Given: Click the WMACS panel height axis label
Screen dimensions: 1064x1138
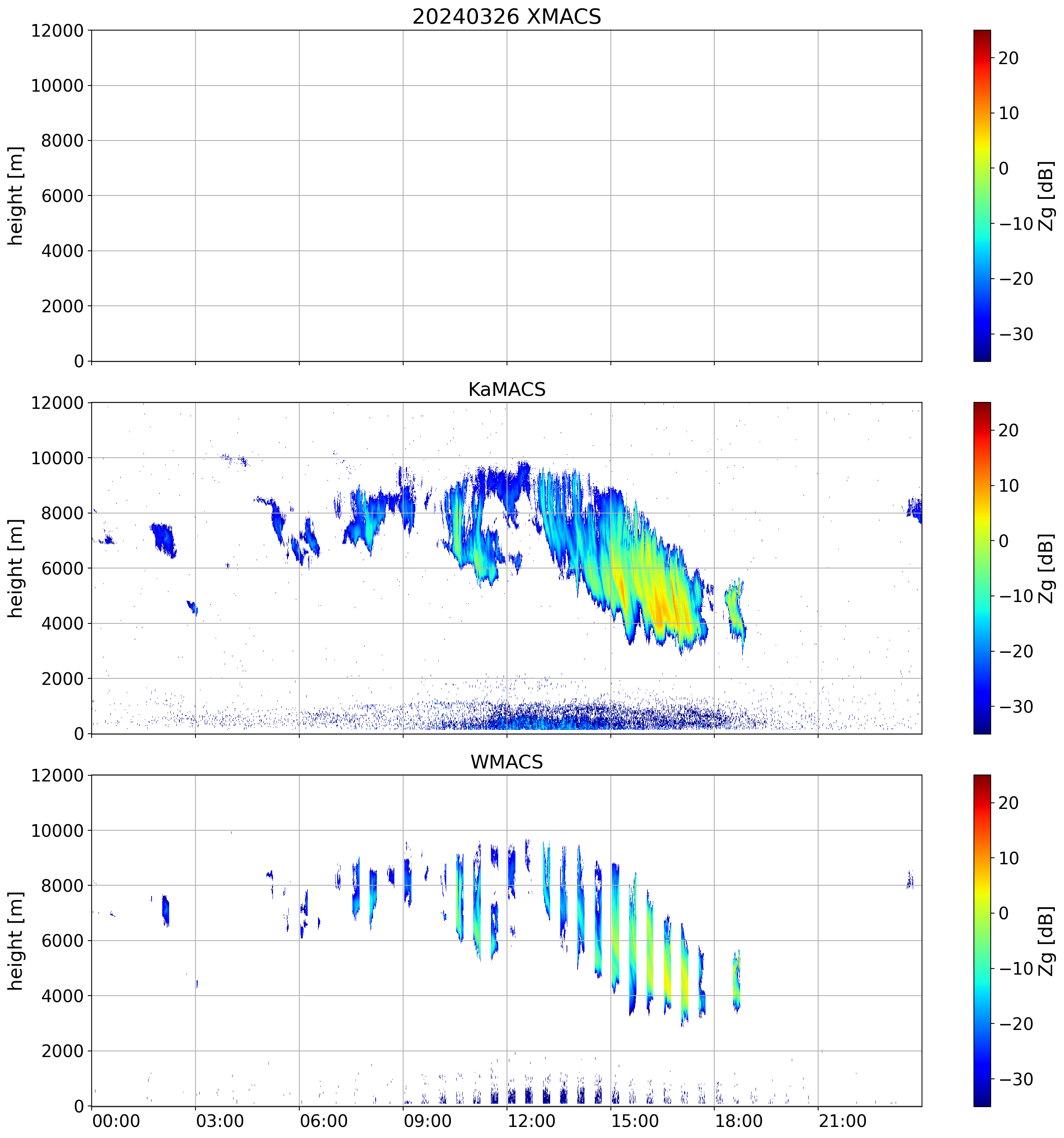Looking at the screenshot, I should (16, 941).
